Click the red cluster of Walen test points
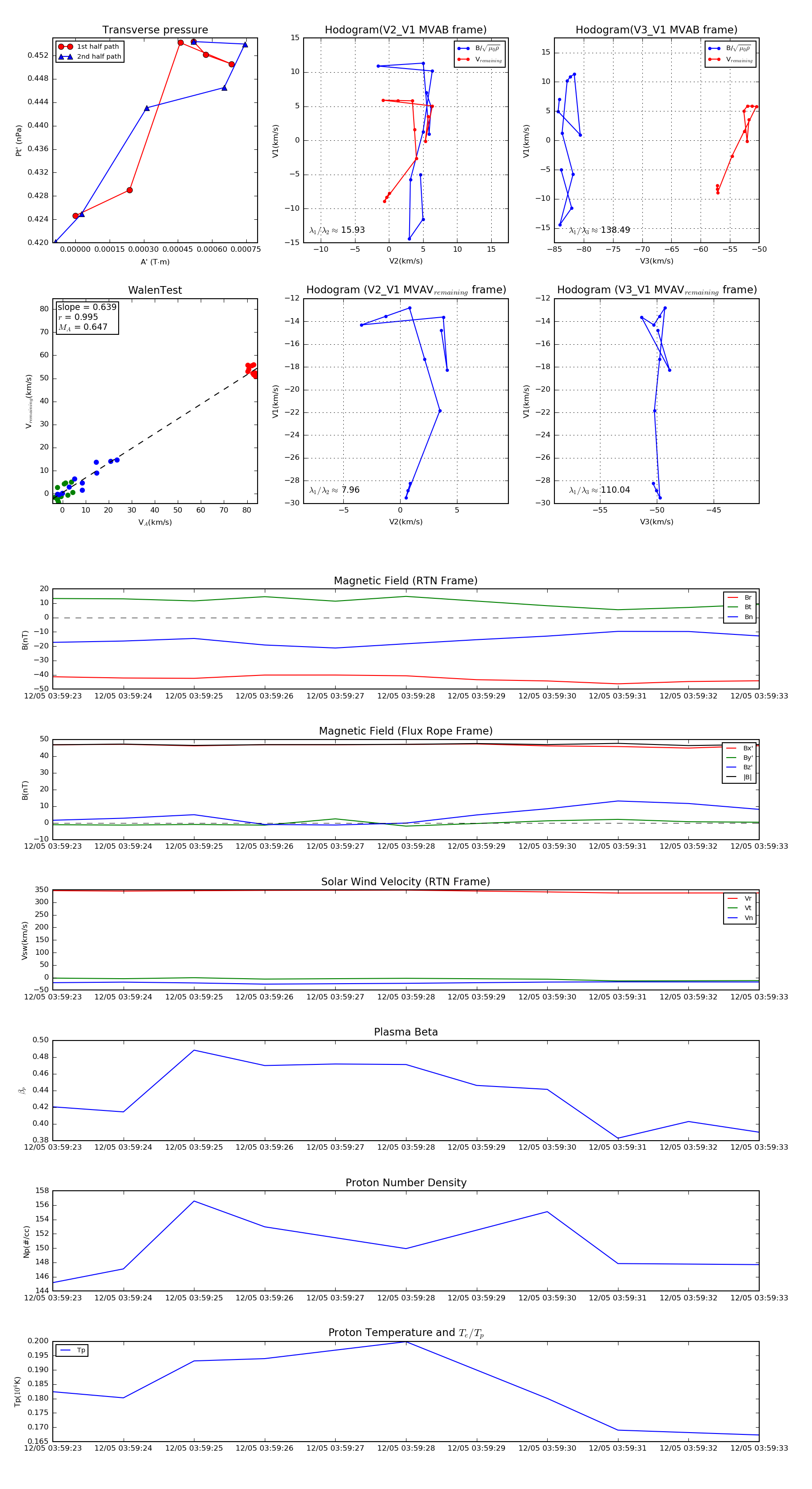Screen dimensions: 812x1489 click(251, 370)
